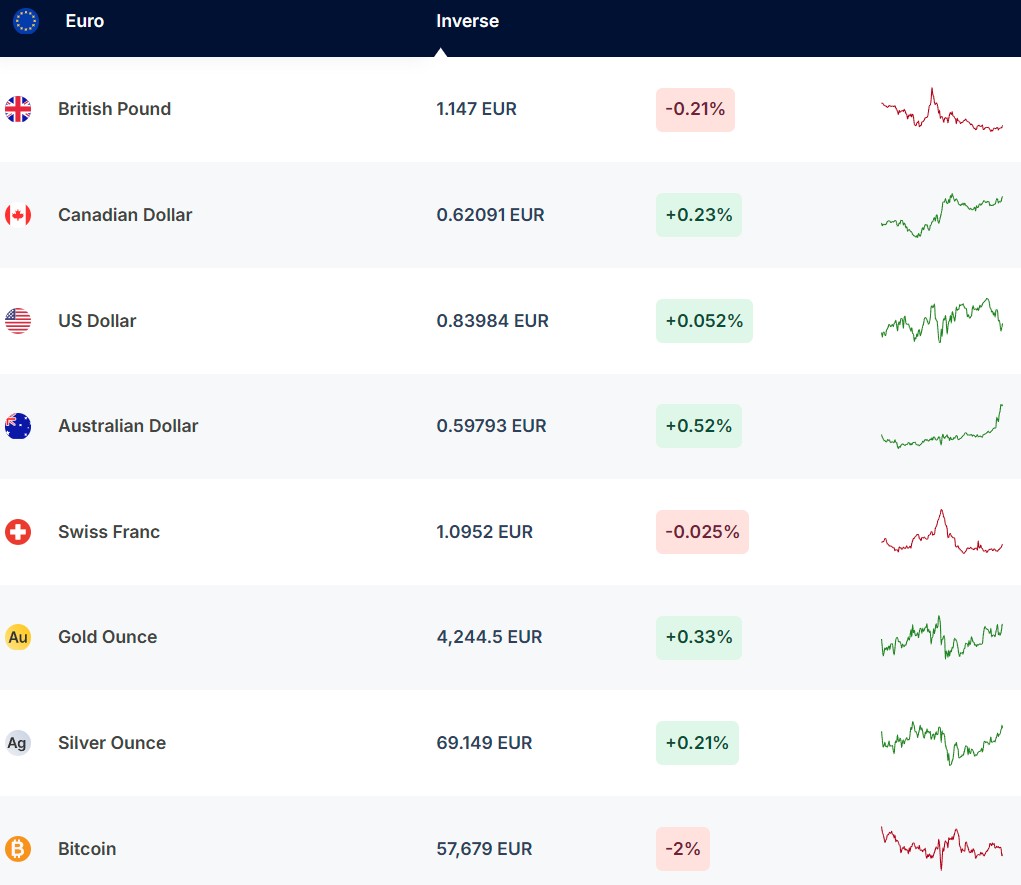
Task: Click the Bitcoin logo icon
Action: [x=18, y=849]
